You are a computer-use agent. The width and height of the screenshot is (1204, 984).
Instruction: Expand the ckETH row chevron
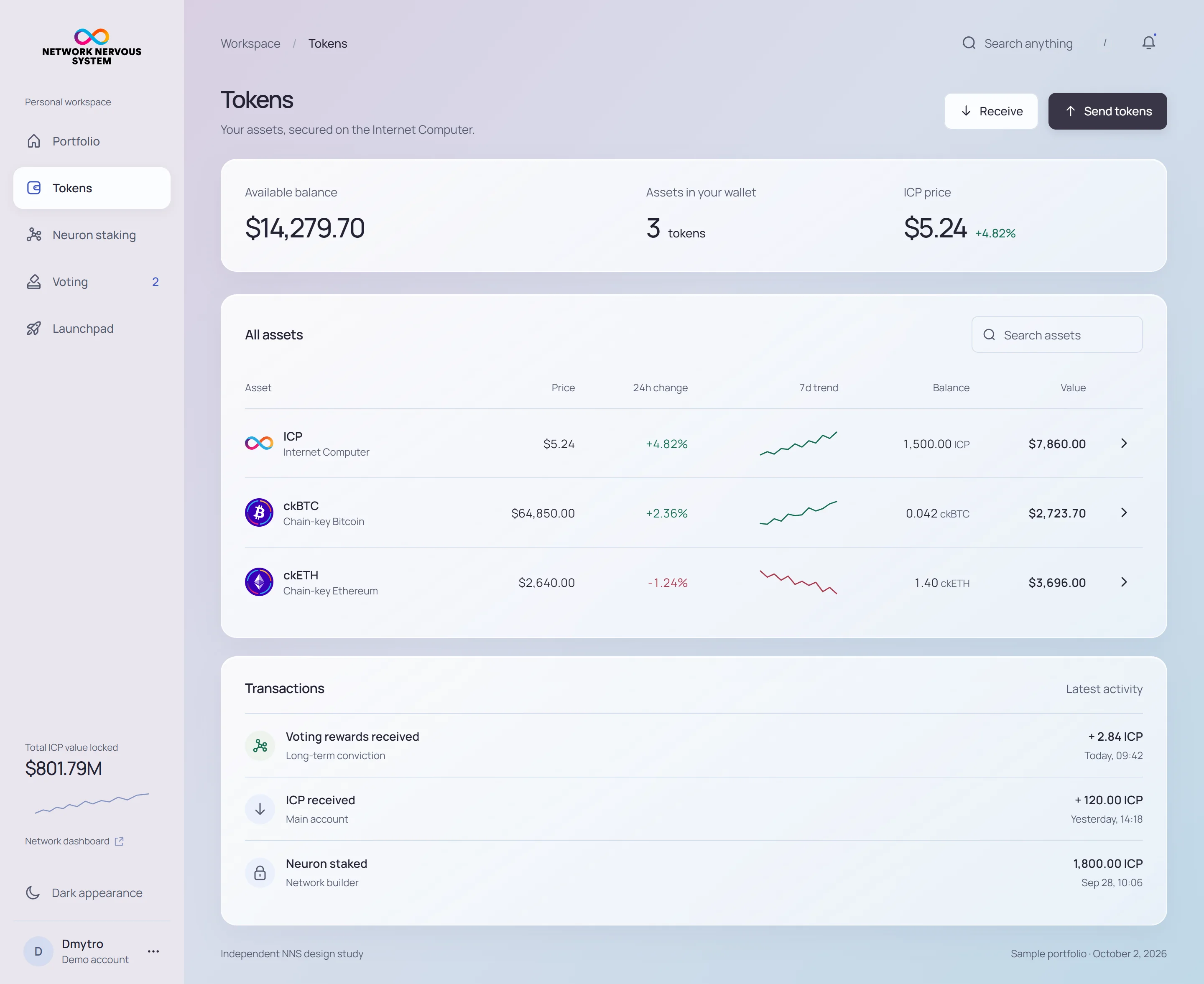[1124, 582]
